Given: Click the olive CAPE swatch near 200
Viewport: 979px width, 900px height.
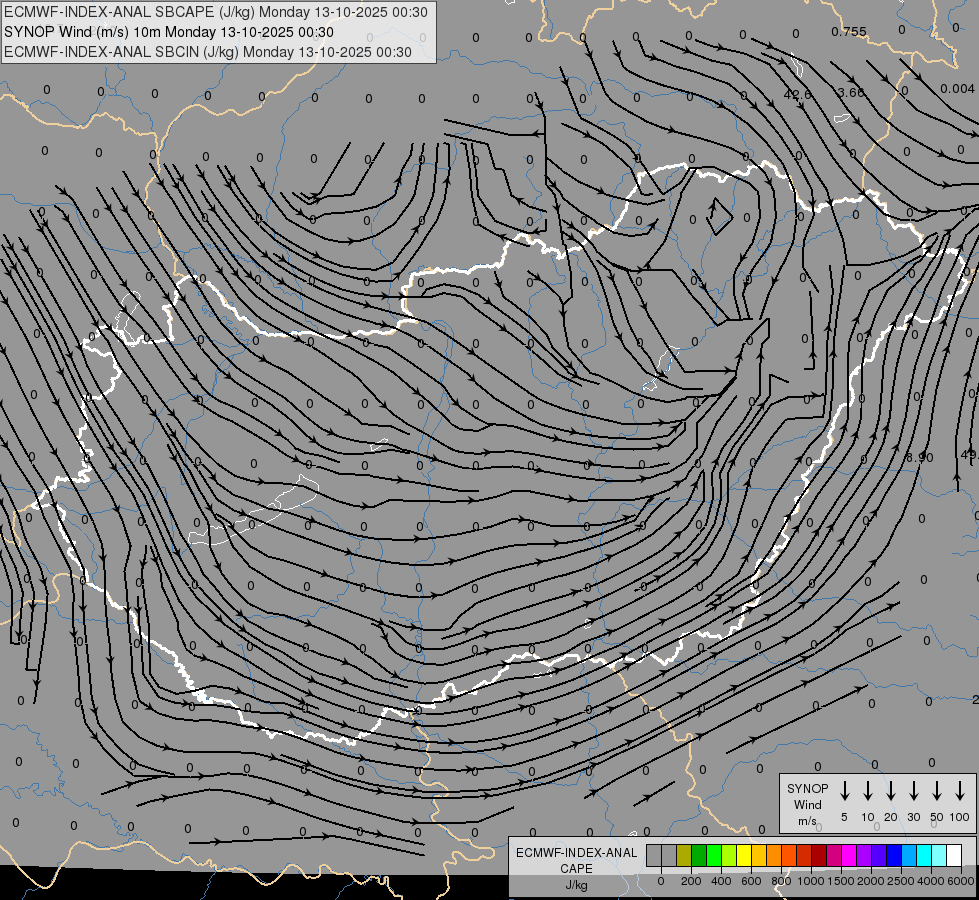Looking at the screenshot, I should tap(684, 855).
